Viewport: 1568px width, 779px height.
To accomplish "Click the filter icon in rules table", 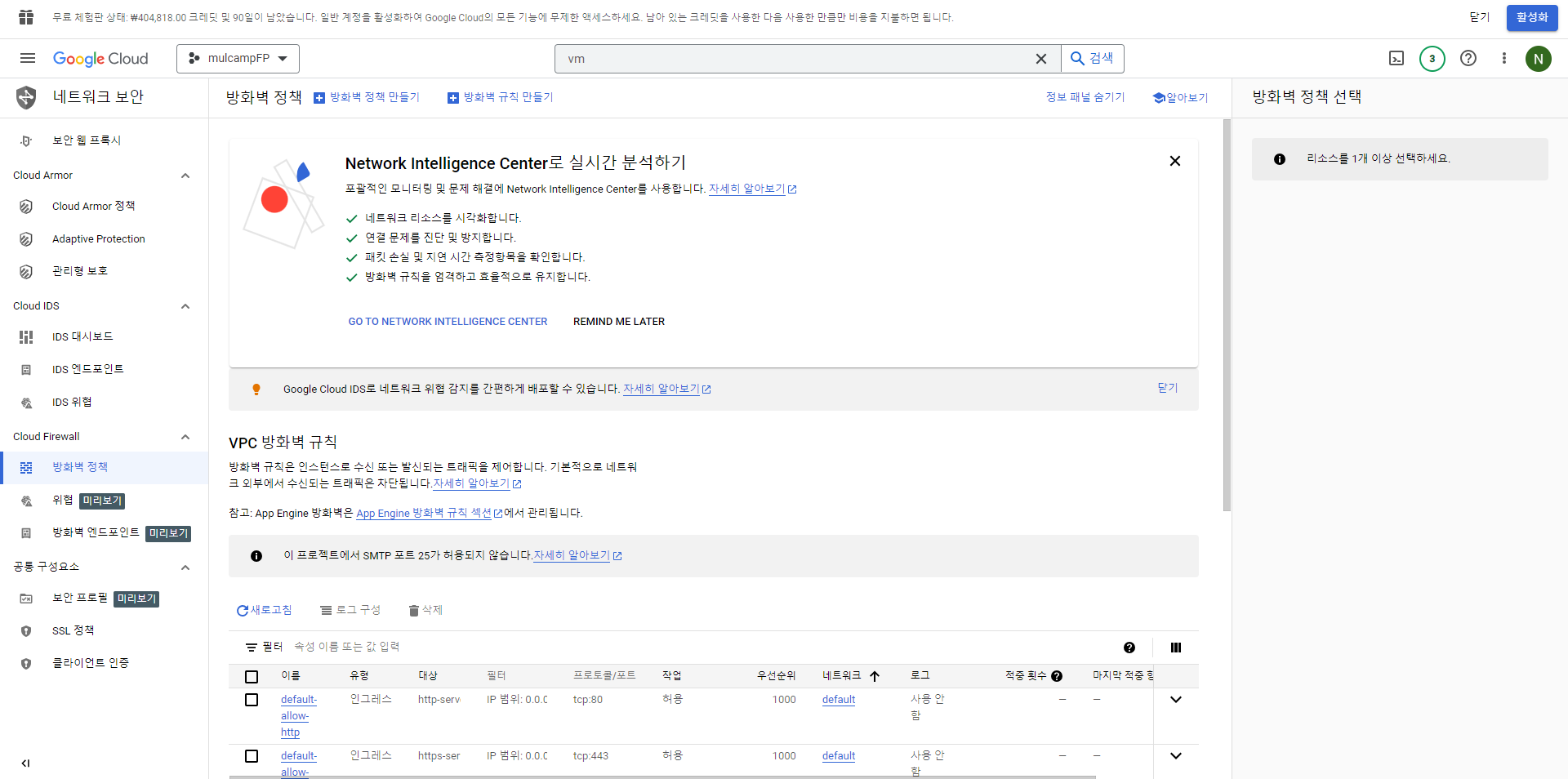I will 252,648.
